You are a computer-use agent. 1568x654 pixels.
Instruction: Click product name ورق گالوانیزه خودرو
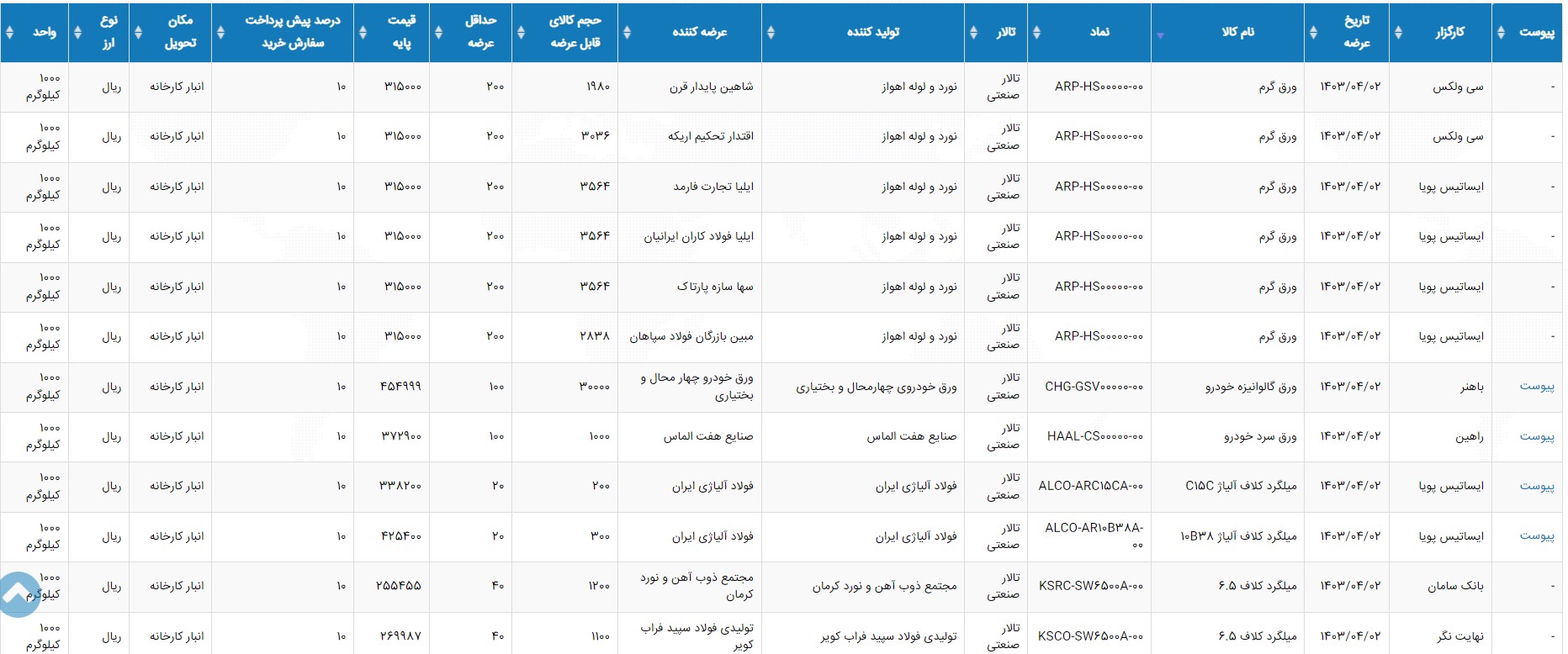(1251, 387)
